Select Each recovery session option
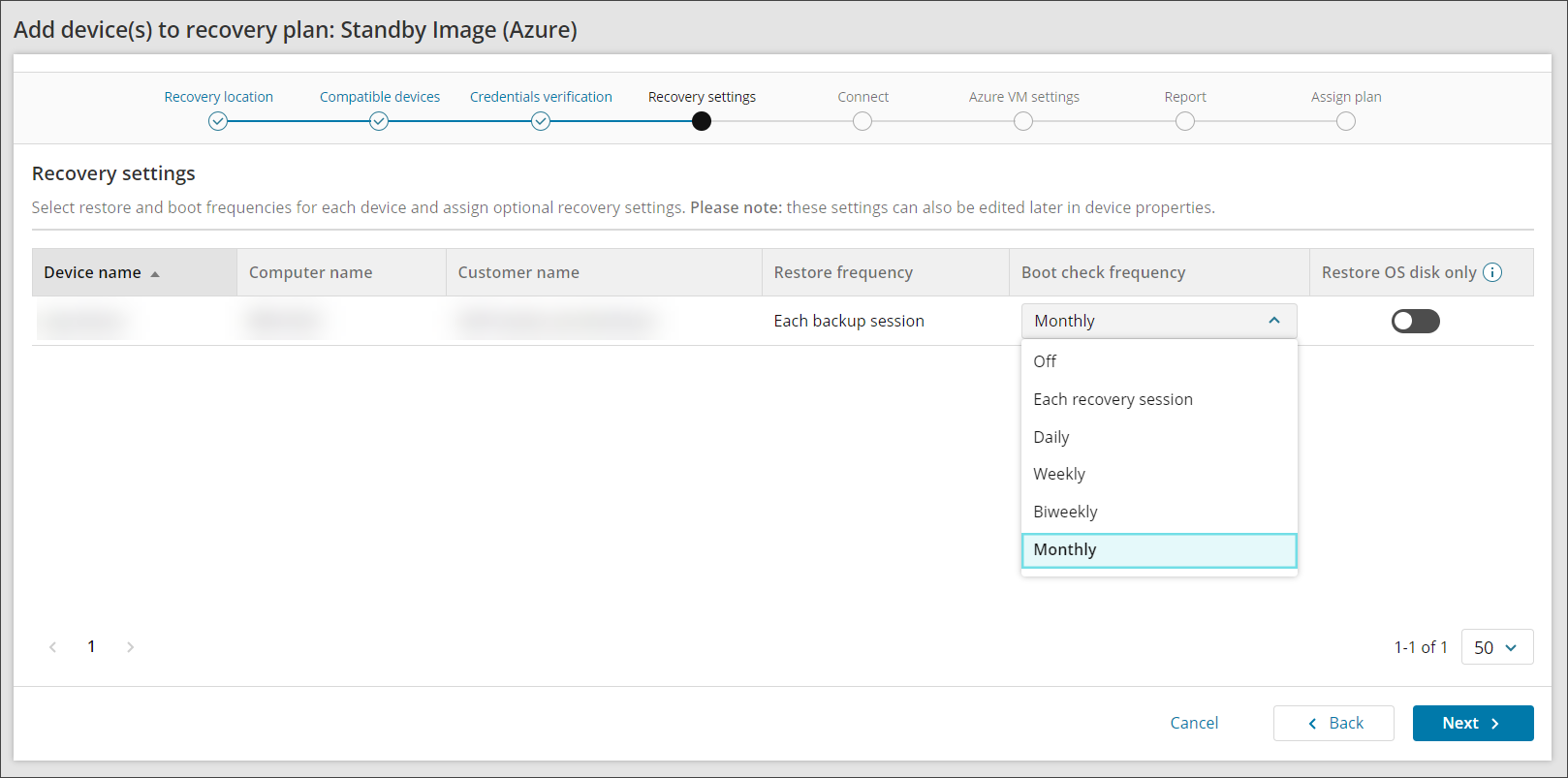 click(1159, 399)
